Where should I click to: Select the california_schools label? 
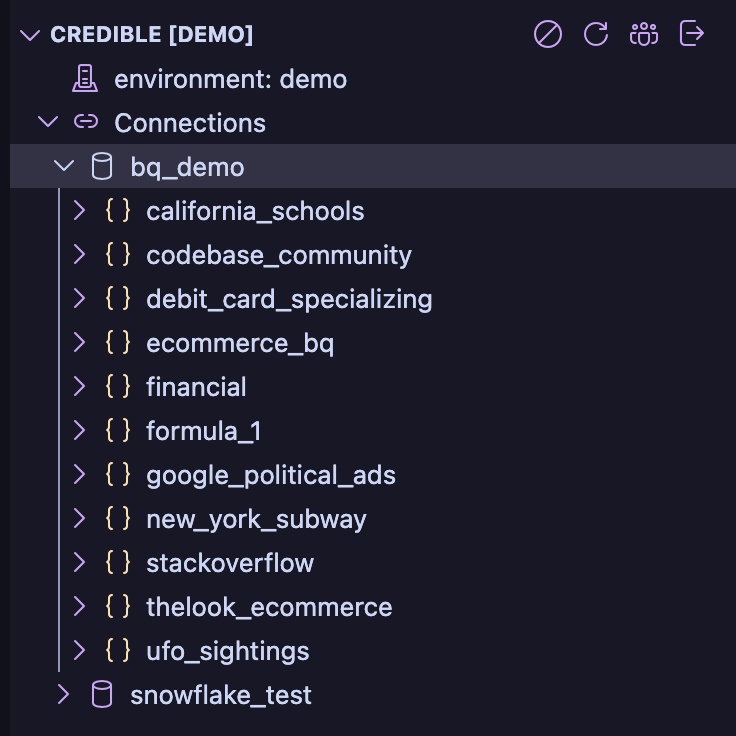[255, 211]
